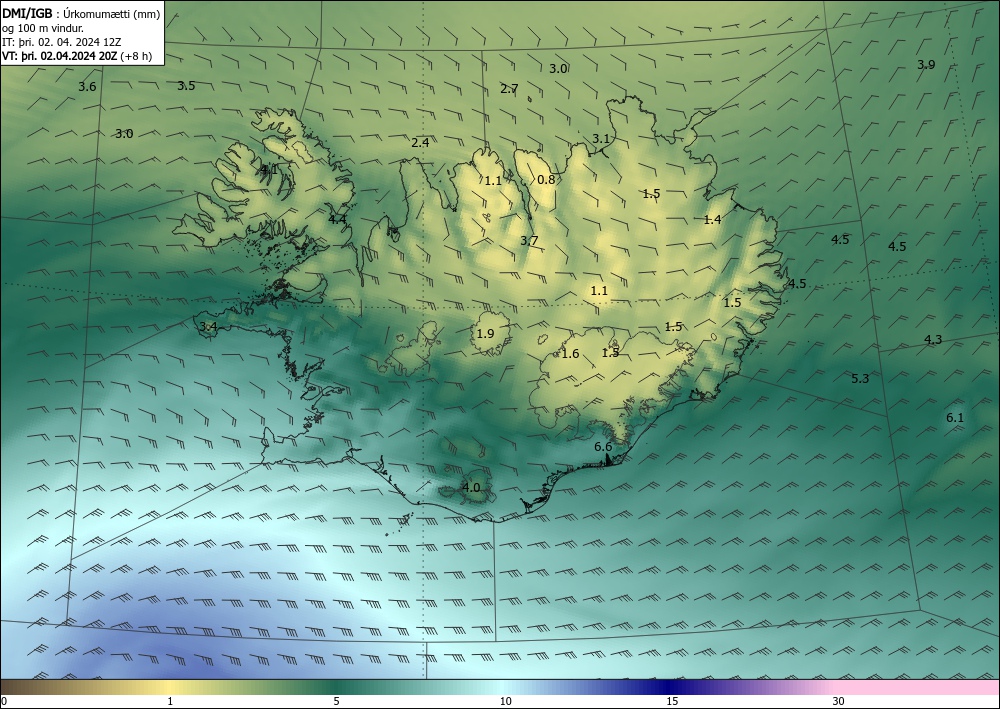This screenshot has height=709, width=1000.
Task: Click the 0 label under the colour scale
Action: [x=4, y=701]
